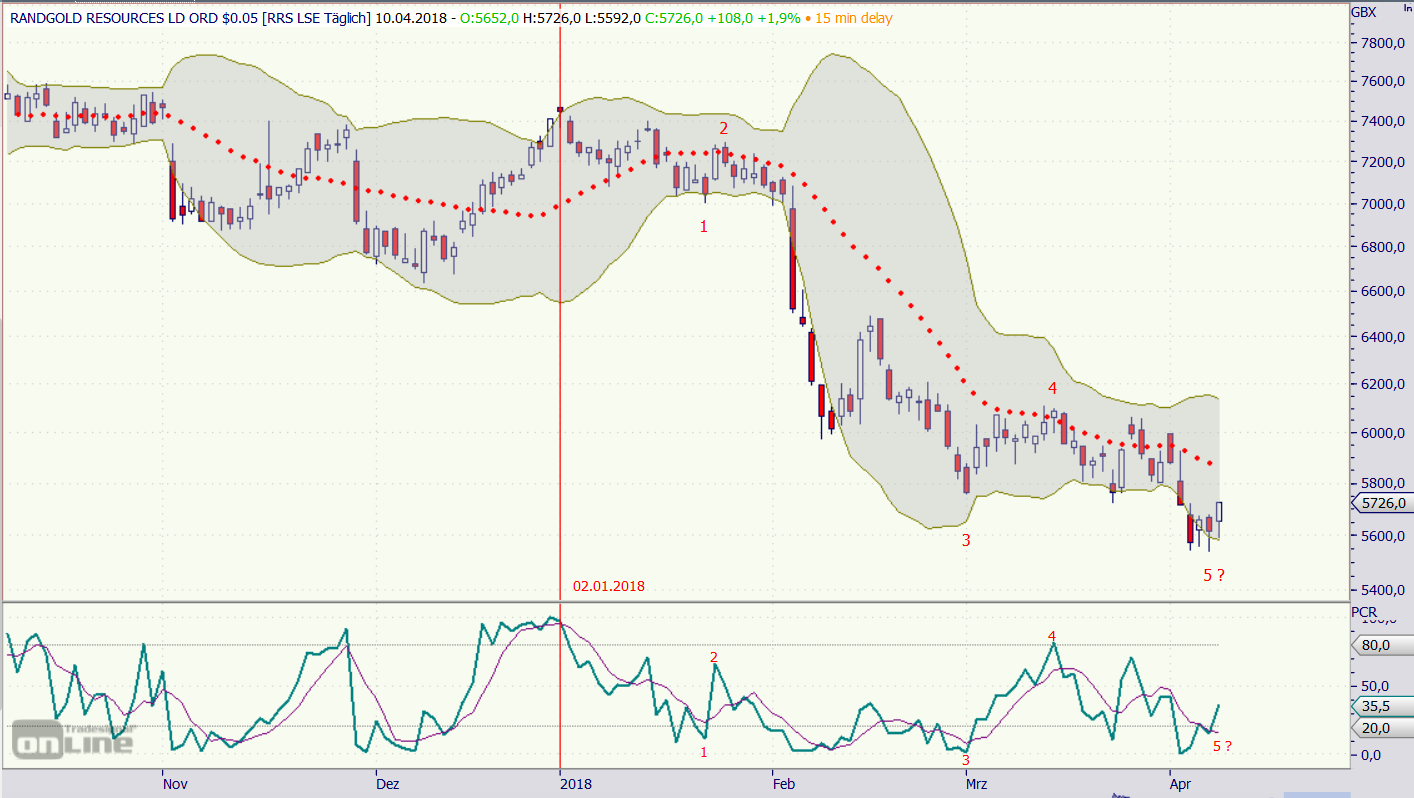This screenshot has height=798, width=1414.
Task: Click the 50,0 label on PCR axis
Action: 1376,686
